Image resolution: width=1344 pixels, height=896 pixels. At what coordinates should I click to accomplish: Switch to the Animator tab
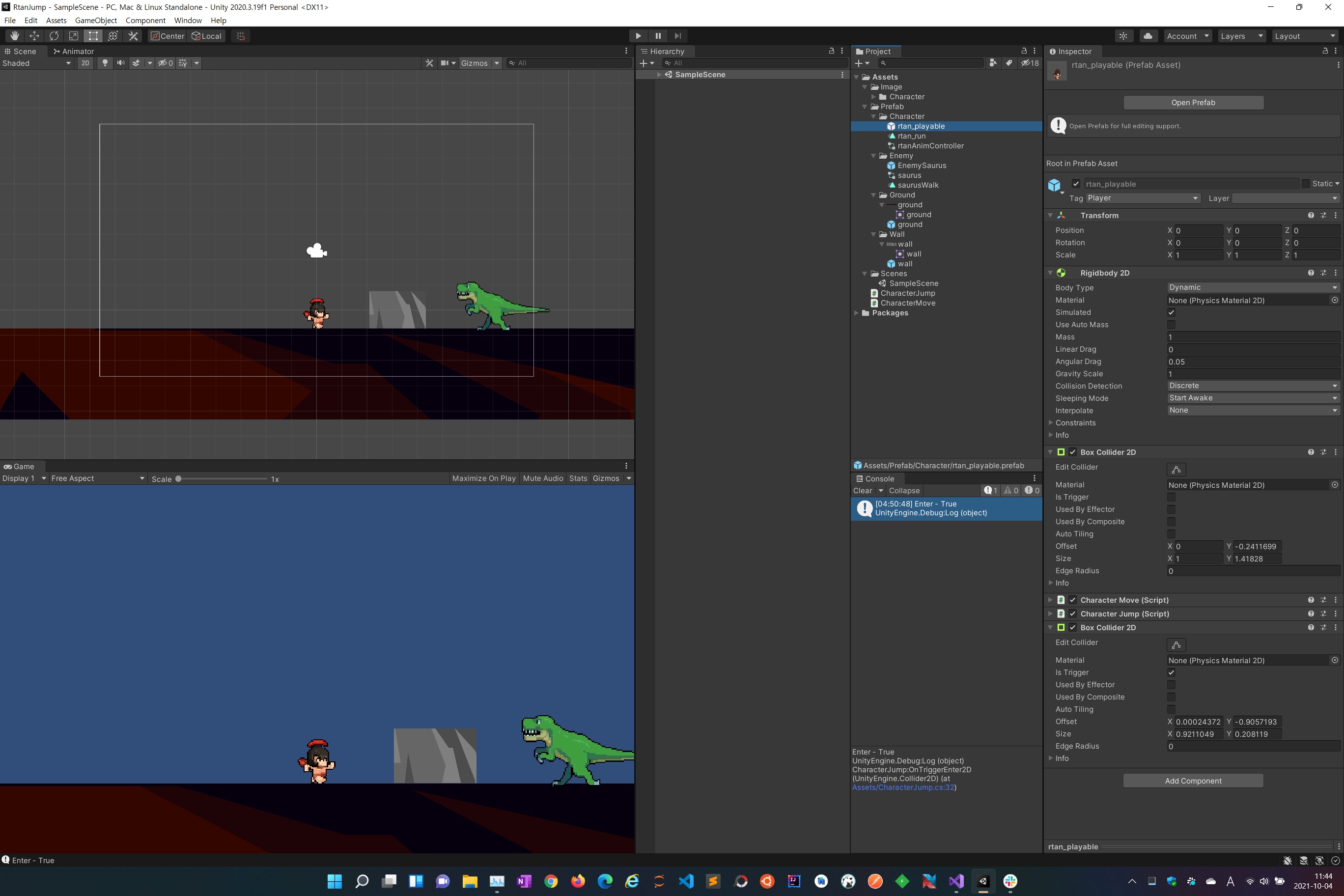tap(74, 52)
